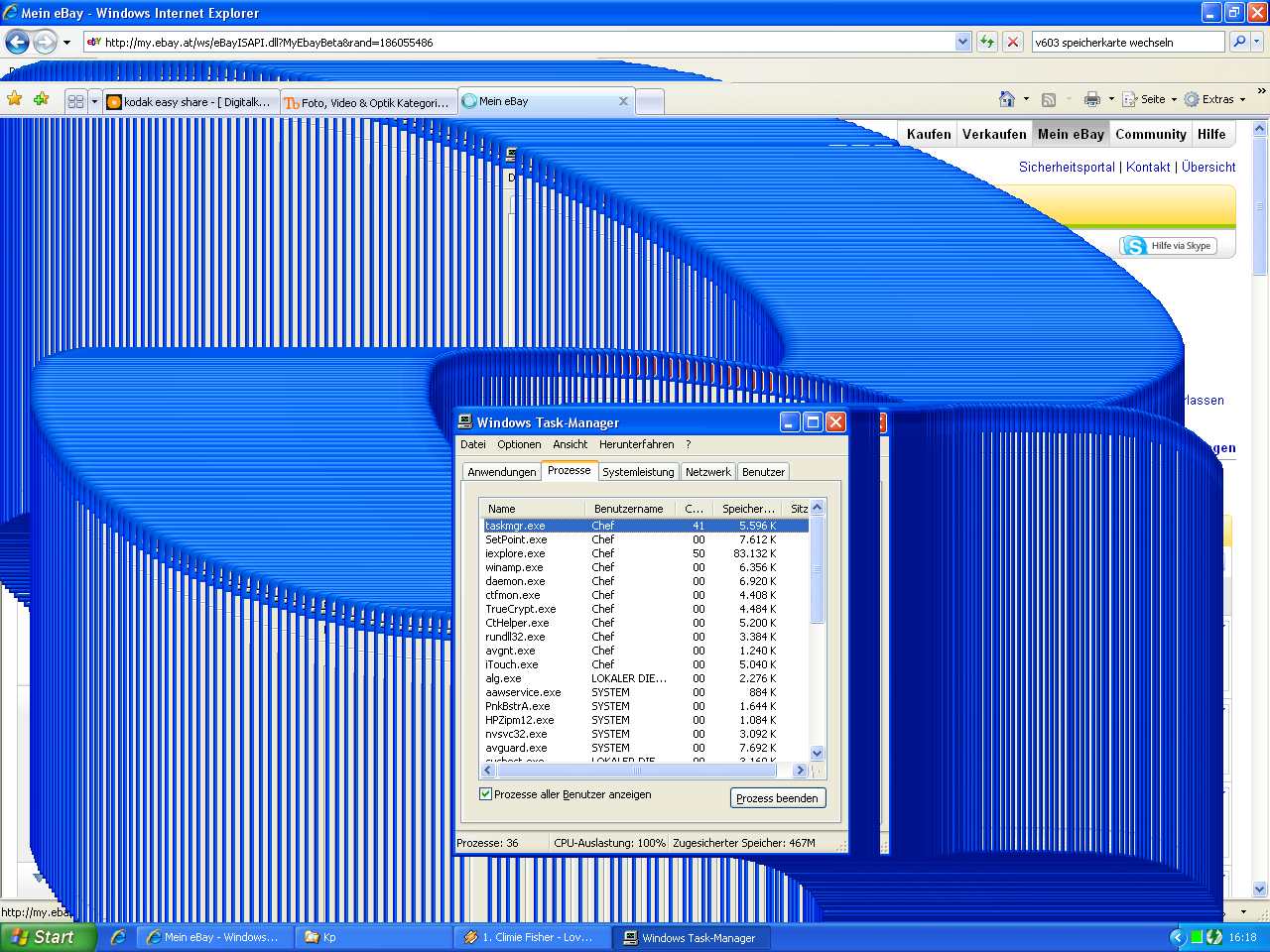Screen dimensions: 1270x952
Task: Select the TrueCrypt.exe process row
Action: 646,609
